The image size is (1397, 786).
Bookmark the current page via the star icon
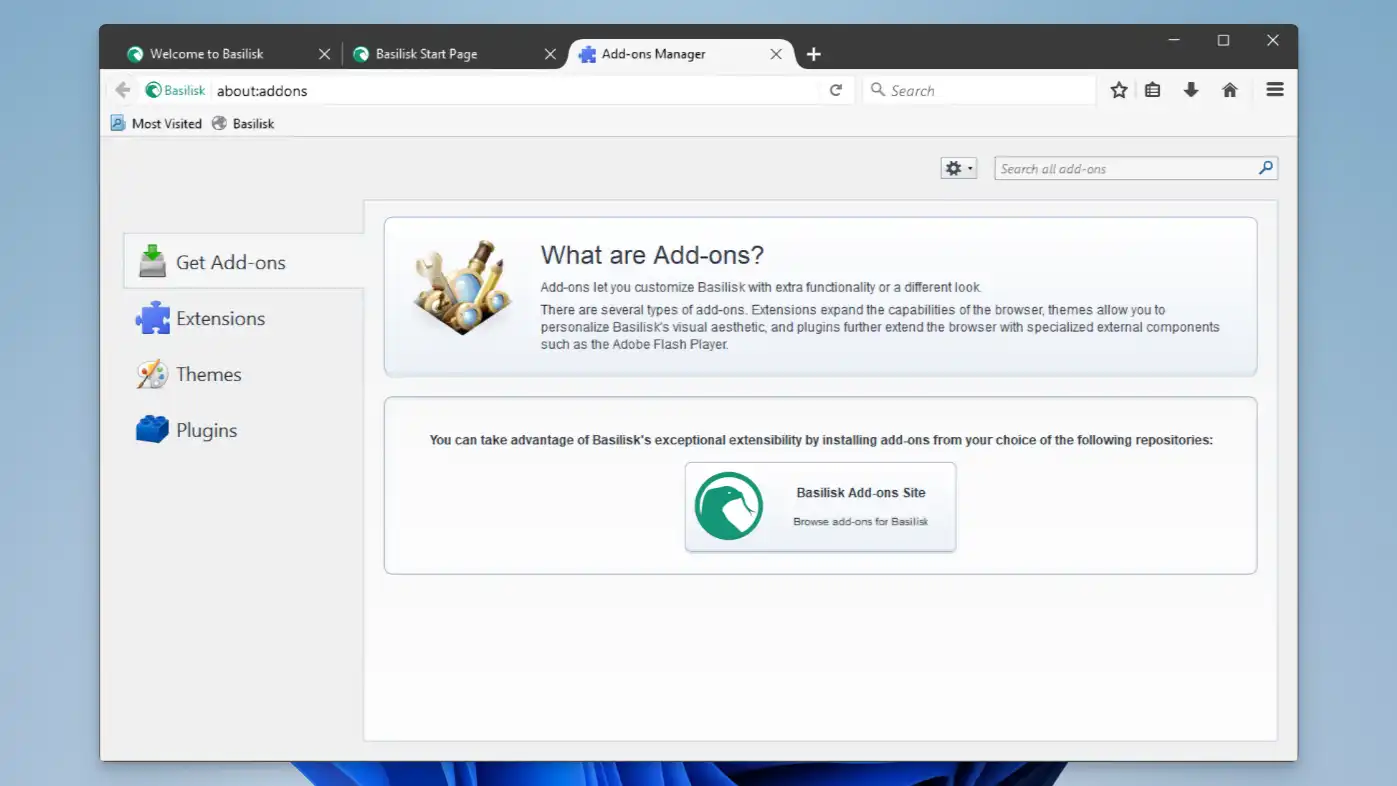[x=1117, y=89]
